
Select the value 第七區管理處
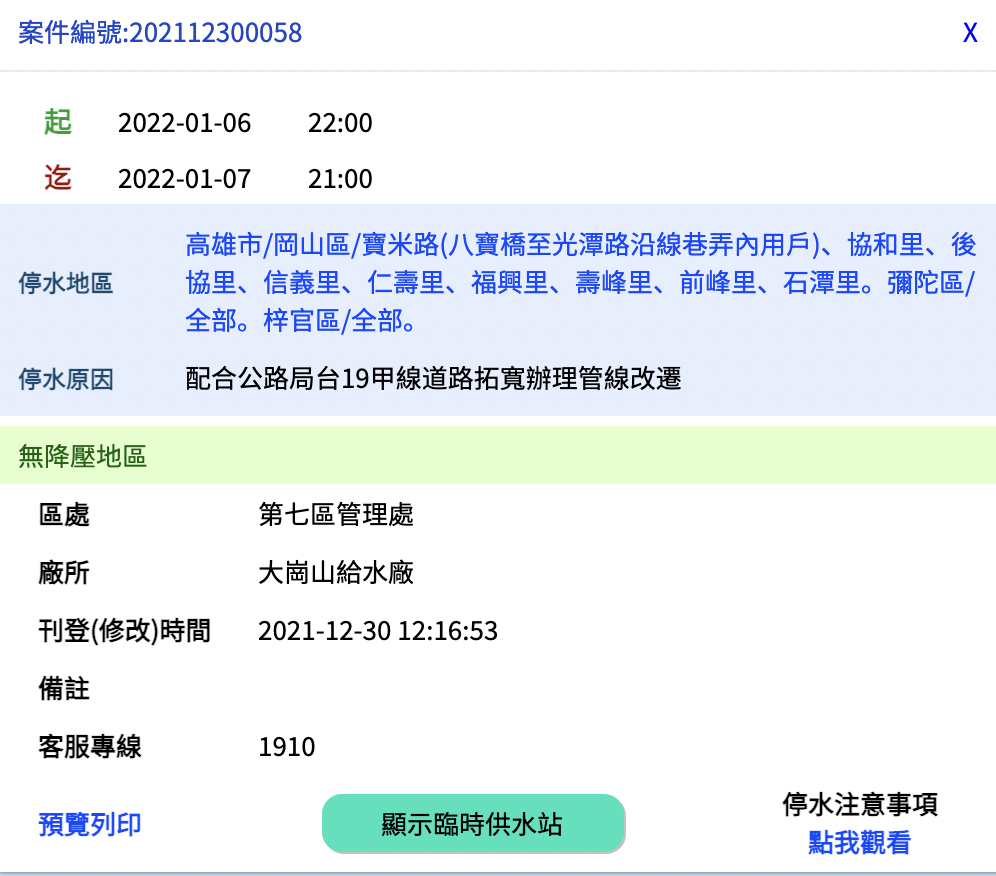coord(336,515)
